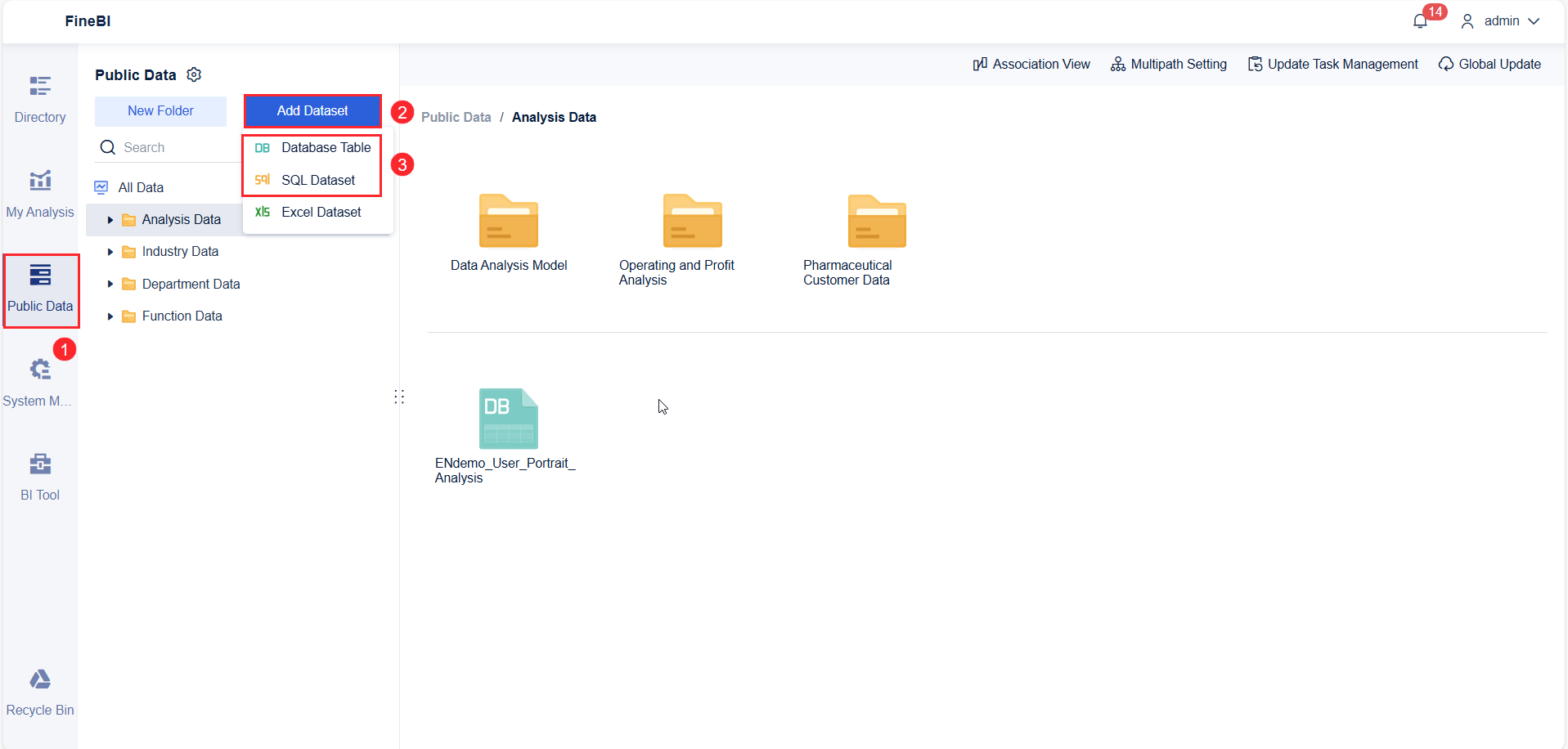Click the All Data icon

[x=101, y=187]
